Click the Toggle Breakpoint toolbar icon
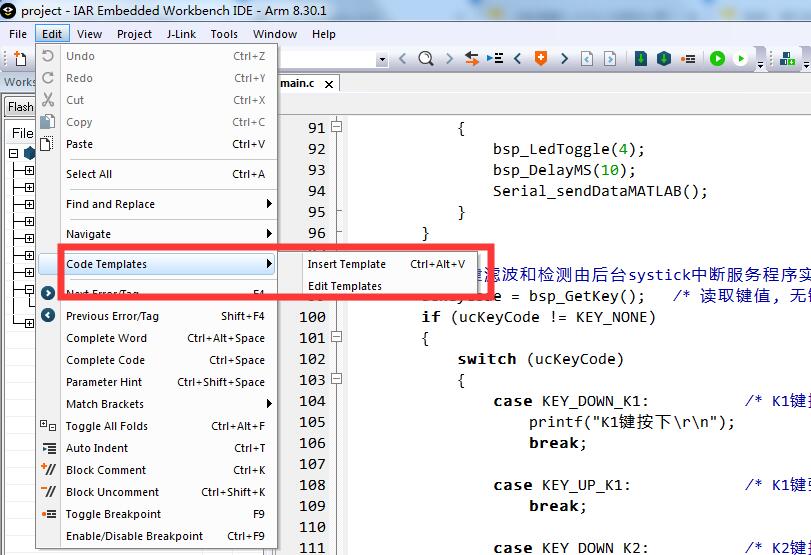Screen dimensions: 811x555 coord(688,58)
